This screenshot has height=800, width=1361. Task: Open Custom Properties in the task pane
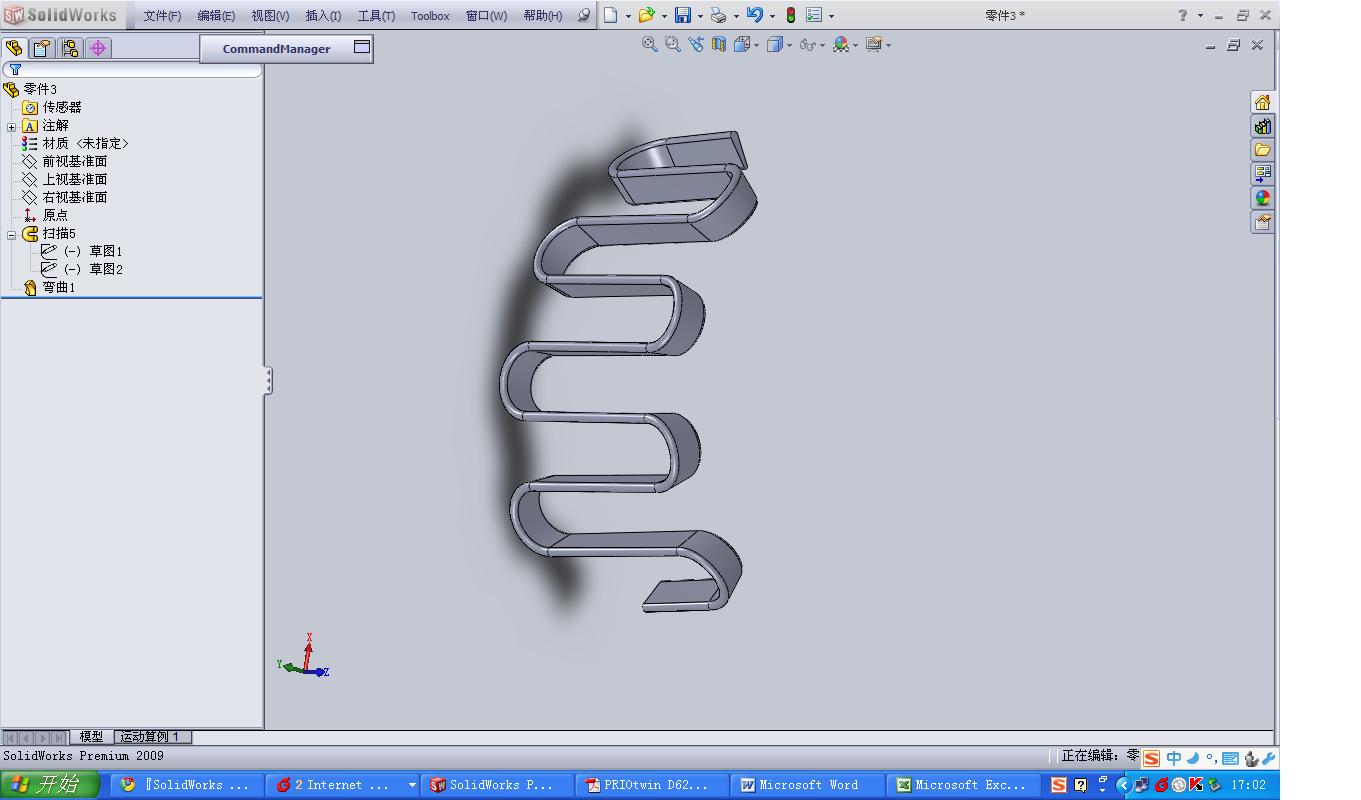click(x=1263, y=222)
